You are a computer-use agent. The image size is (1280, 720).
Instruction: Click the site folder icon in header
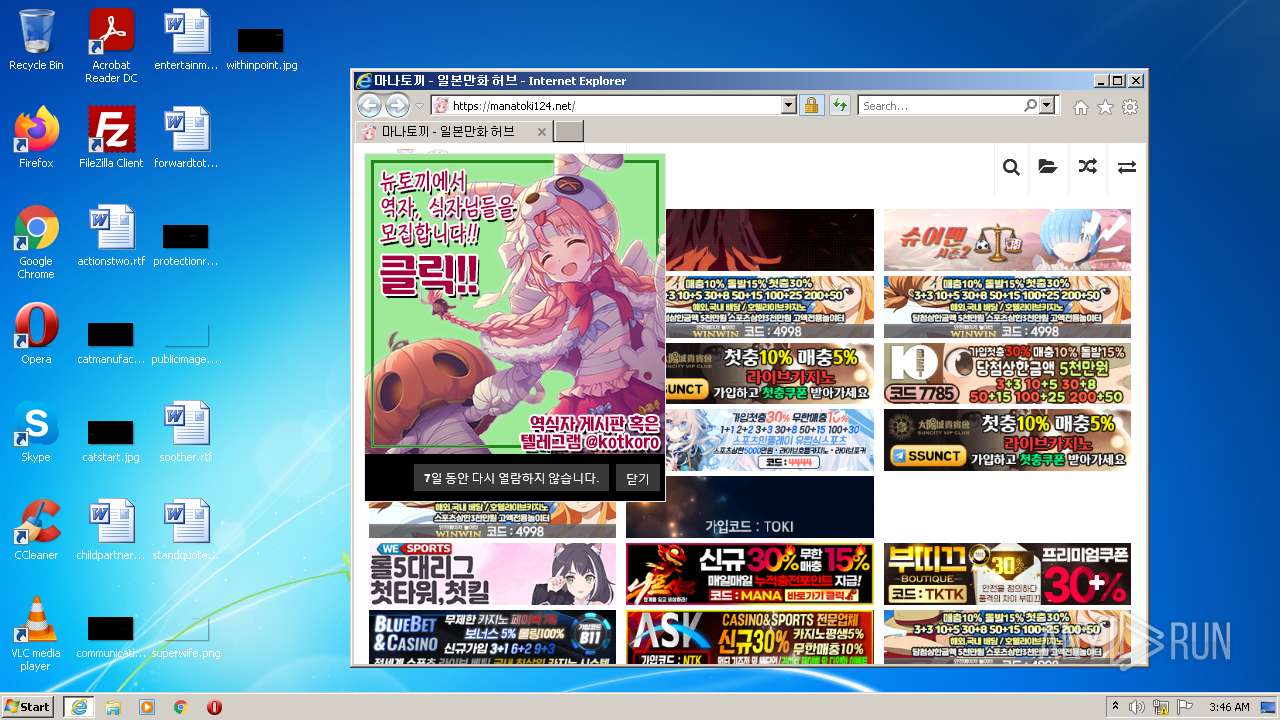1048,167
